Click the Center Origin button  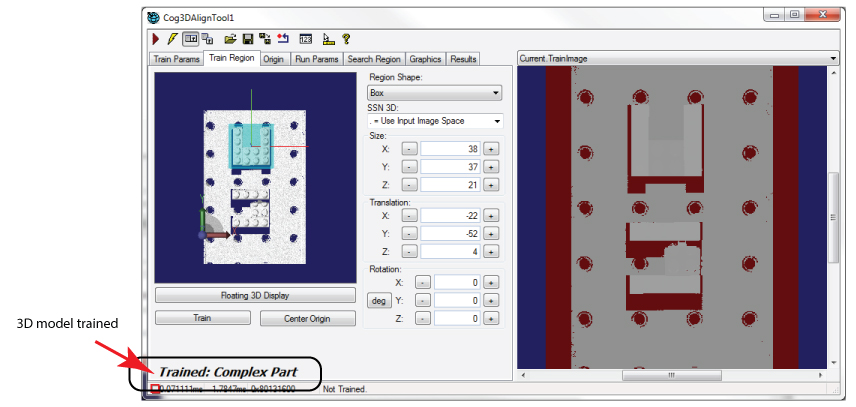308,319
